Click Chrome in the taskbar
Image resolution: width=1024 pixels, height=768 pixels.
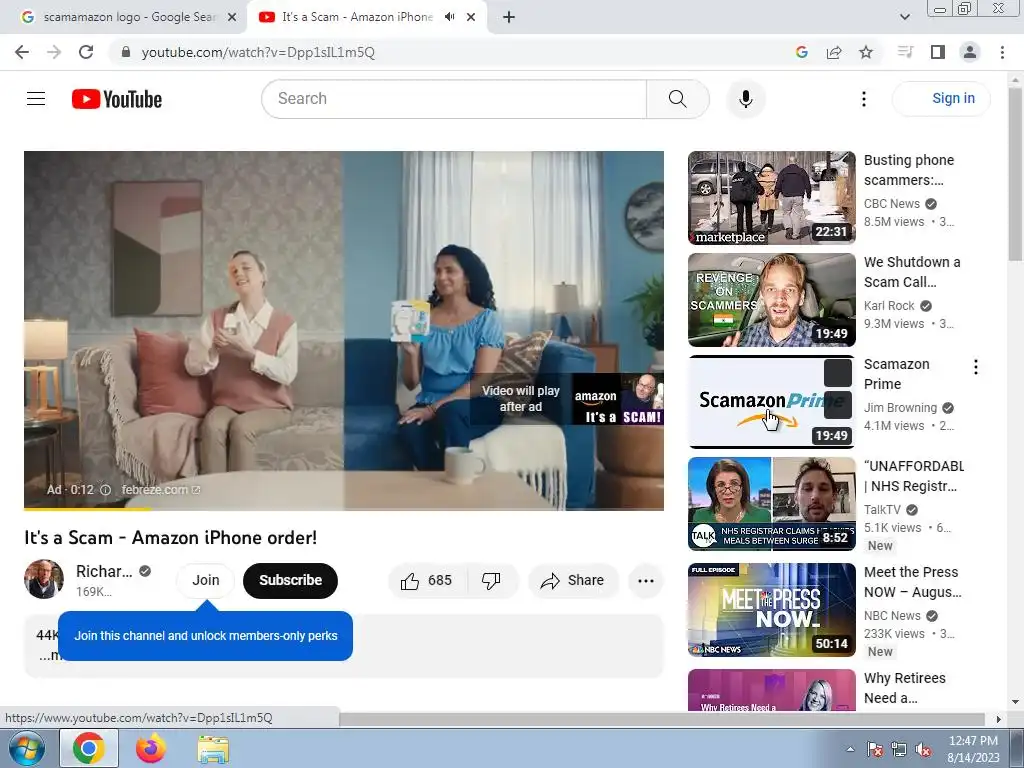click(x=89, y=749)
